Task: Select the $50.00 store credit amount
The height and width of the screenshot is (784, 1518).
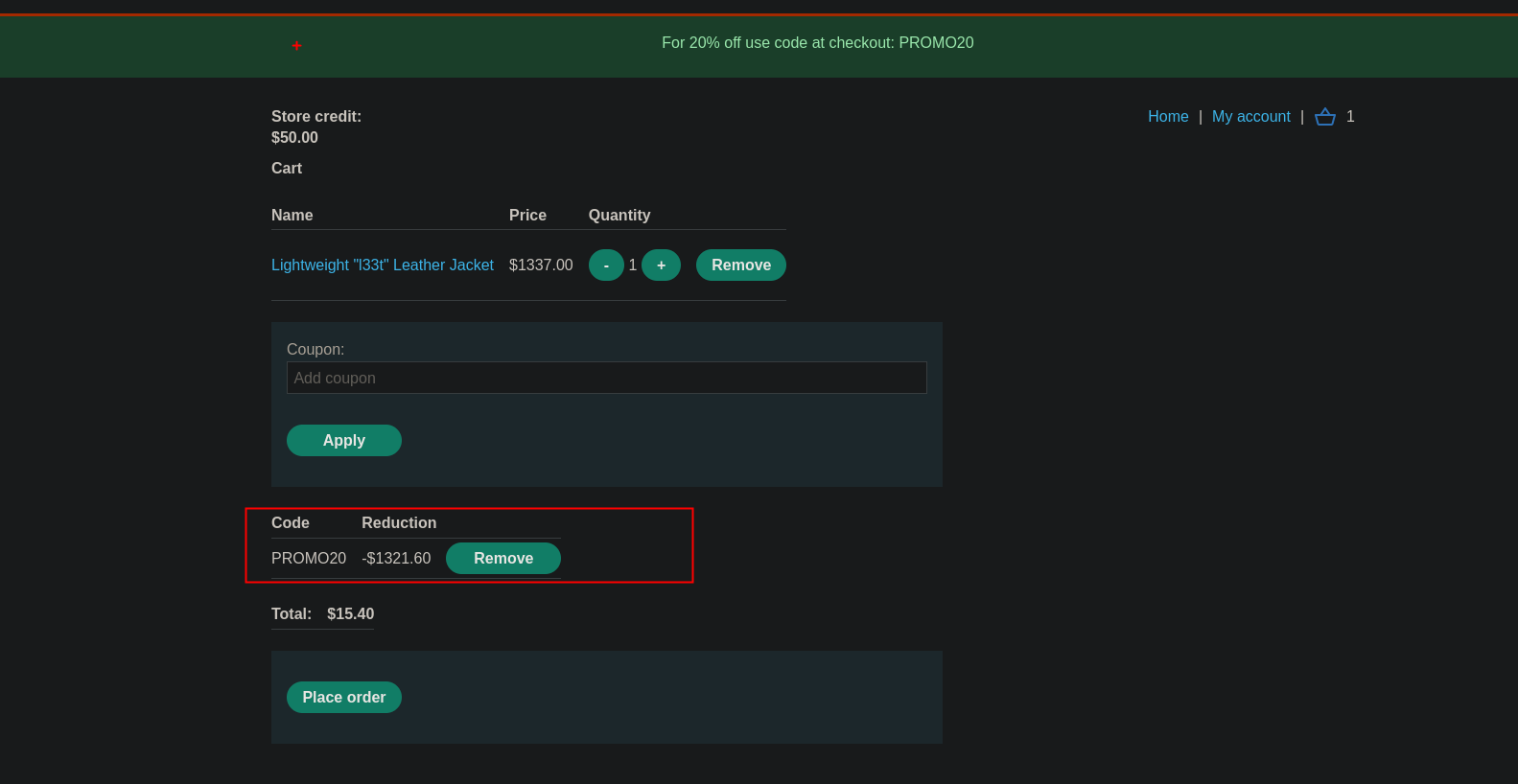Action: (294, 138)
